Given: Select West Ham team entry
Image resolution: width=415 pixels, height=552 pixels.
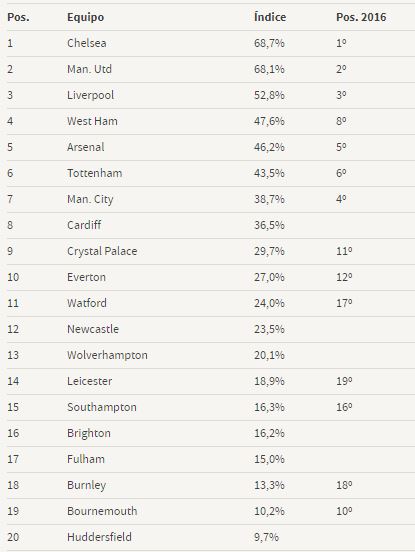Looking at the screenshot, I should pos(92,121).
